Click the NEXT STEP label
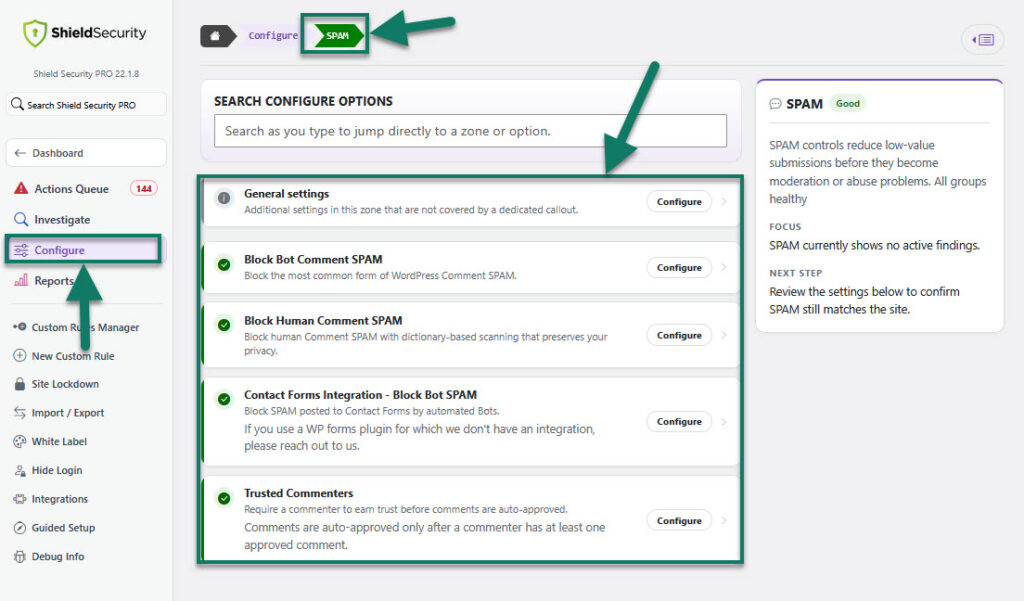1024x601 pixels. click(795, 273)
